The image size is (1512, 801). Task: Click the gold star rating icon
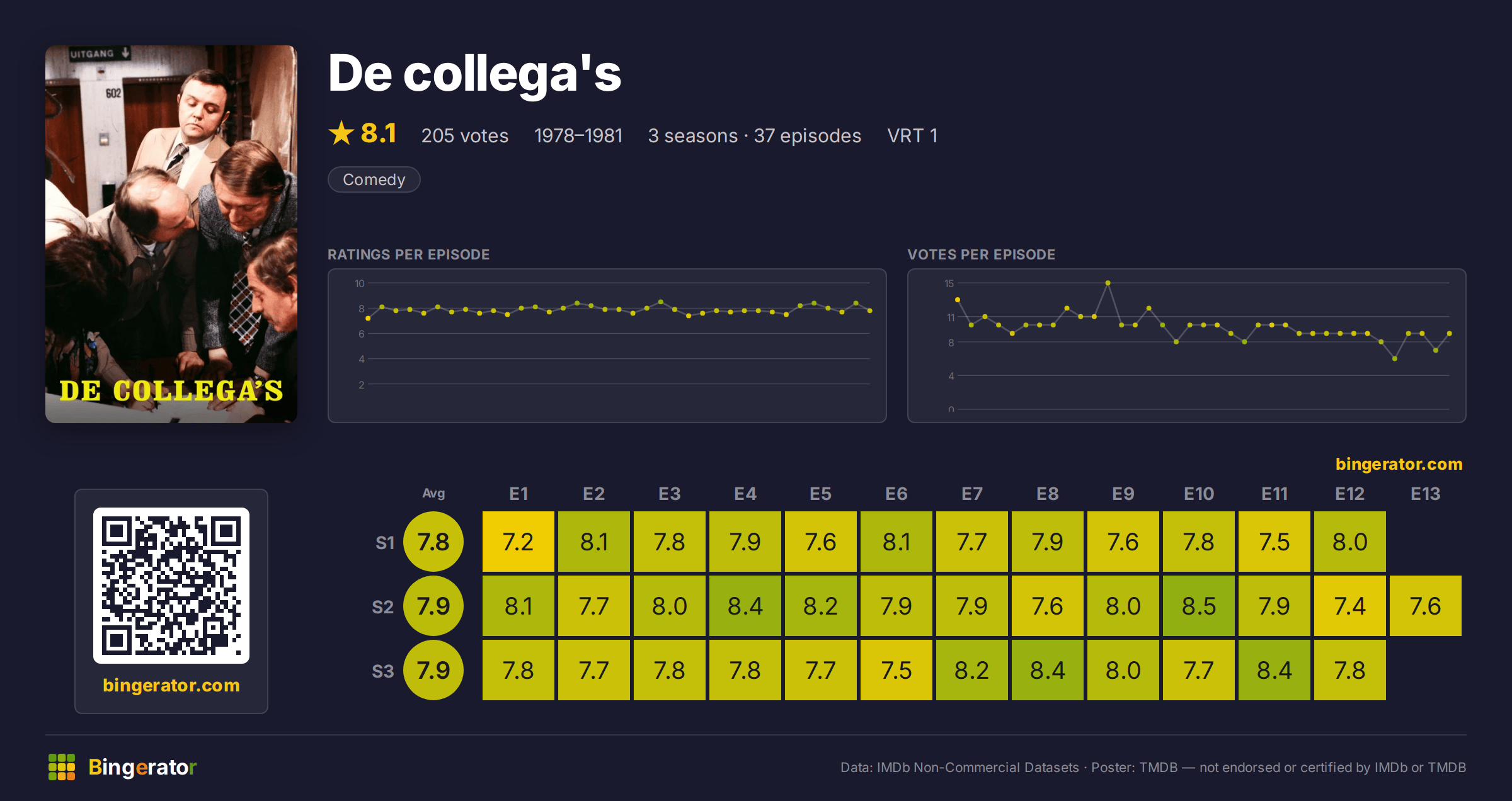click(x=341, y=133)
